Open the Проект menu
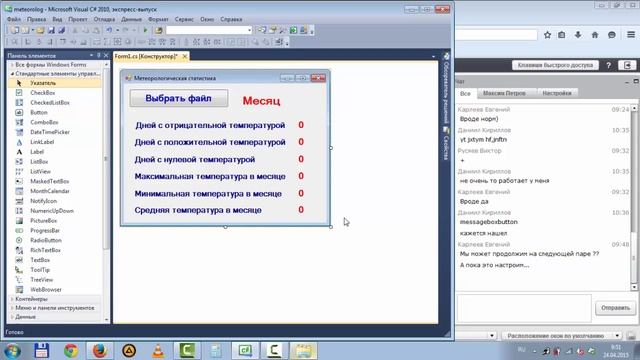640x360 pixels. pyautogui.click(x=78, y=19)
